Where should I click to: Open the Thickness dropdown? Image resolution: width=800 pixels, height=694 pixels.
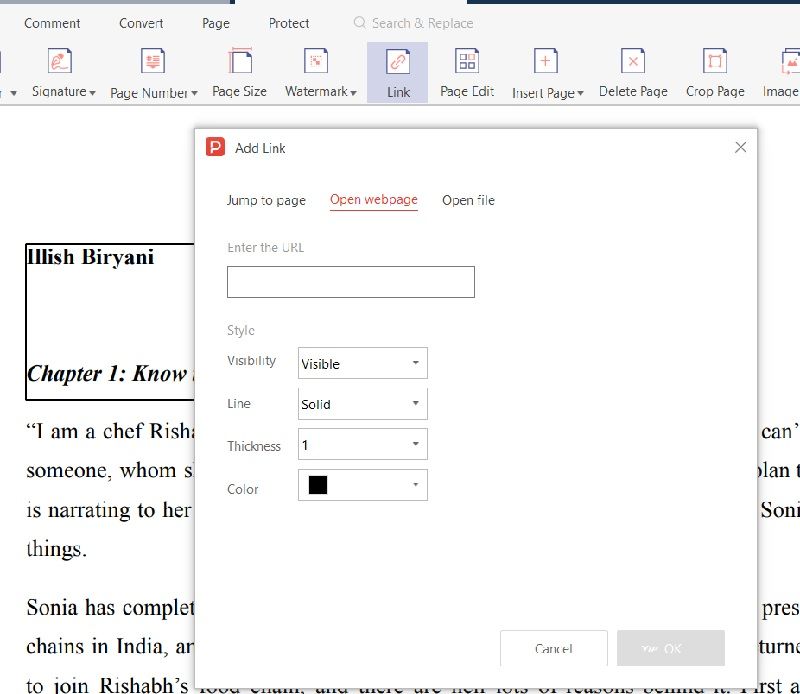pos(363,444)
